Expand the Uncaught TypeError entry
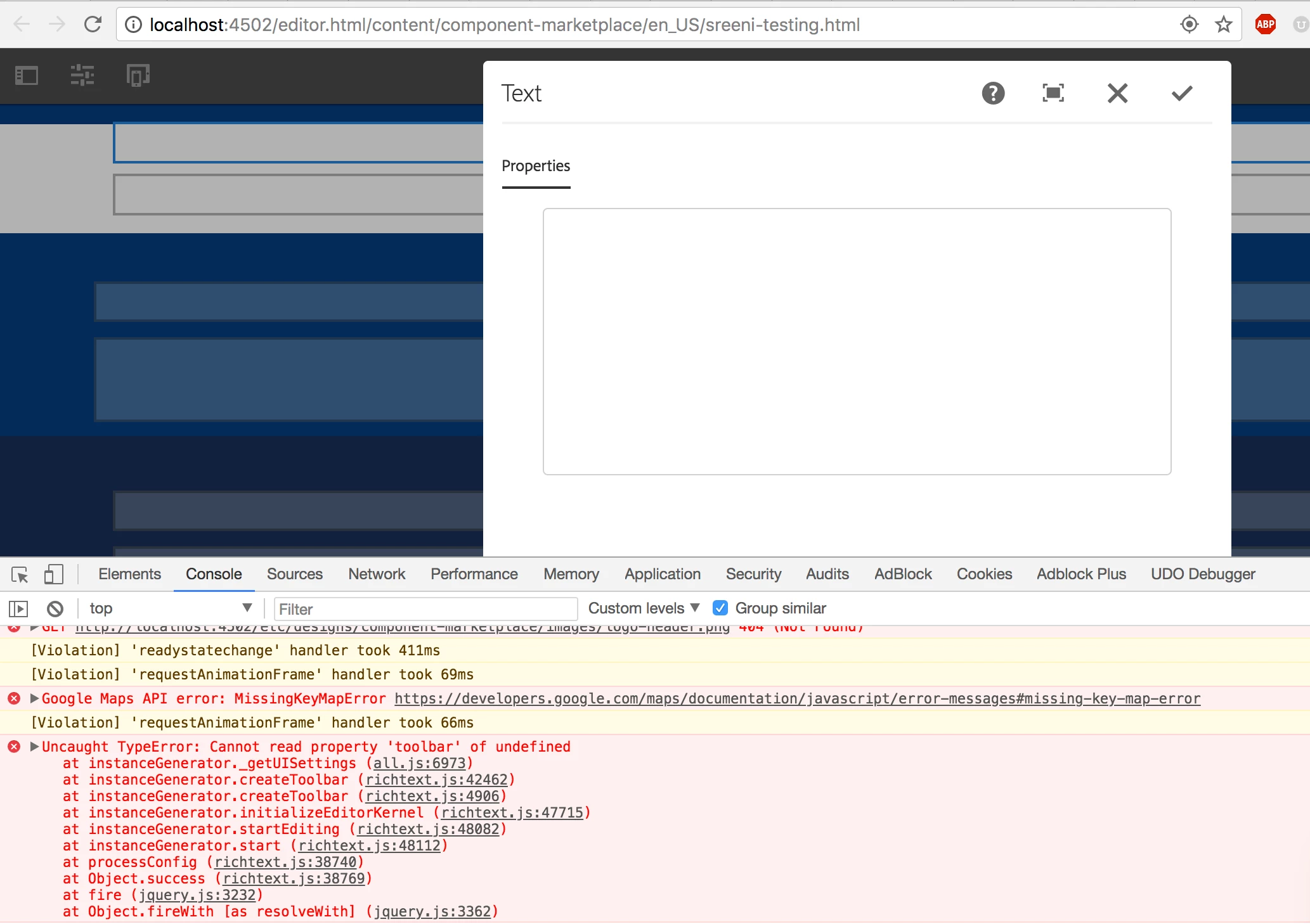Image resolution: width=1310 pixels, height=924 pixels. [x=35, y=747]
